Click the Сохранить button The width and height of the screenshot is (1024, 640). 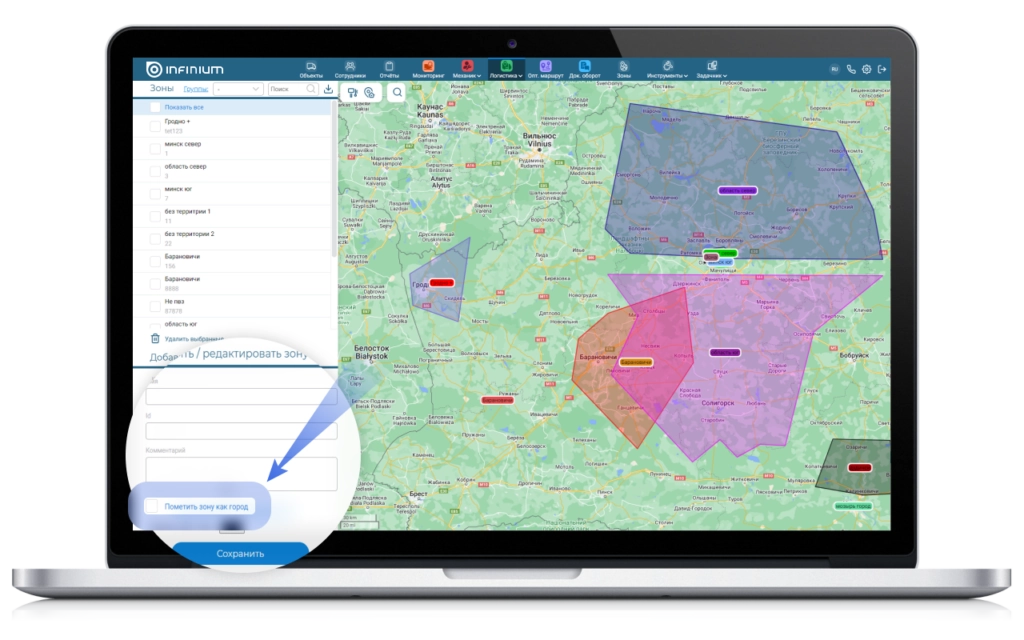(x=240, y=554)
